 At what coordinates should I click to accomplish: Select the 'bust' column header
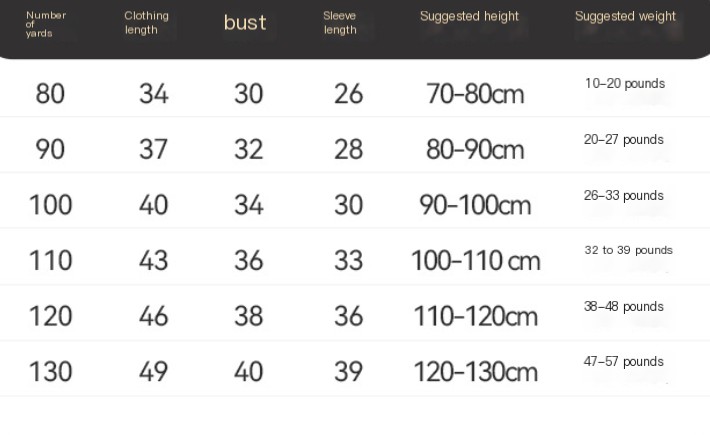pyautogui.click(x=245, y=23)
